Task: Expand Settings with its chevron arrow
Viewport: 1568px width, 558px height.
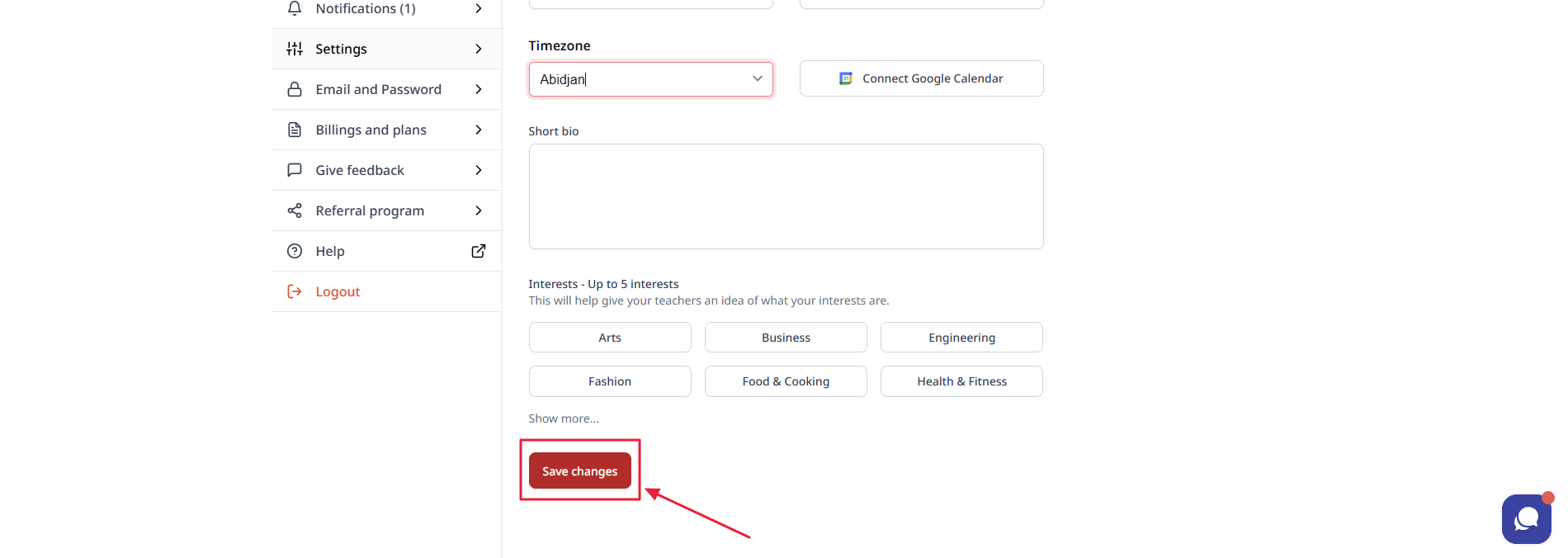Action: [479, 49]
